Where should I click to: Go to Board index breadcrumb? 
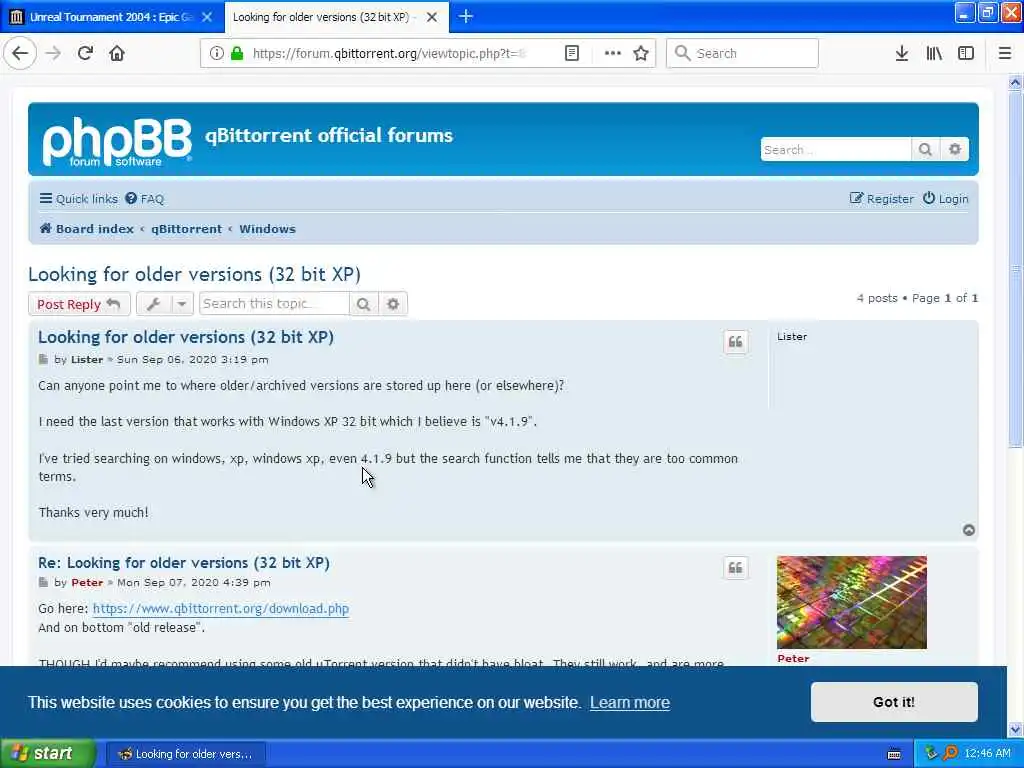[x=86, y=229]
